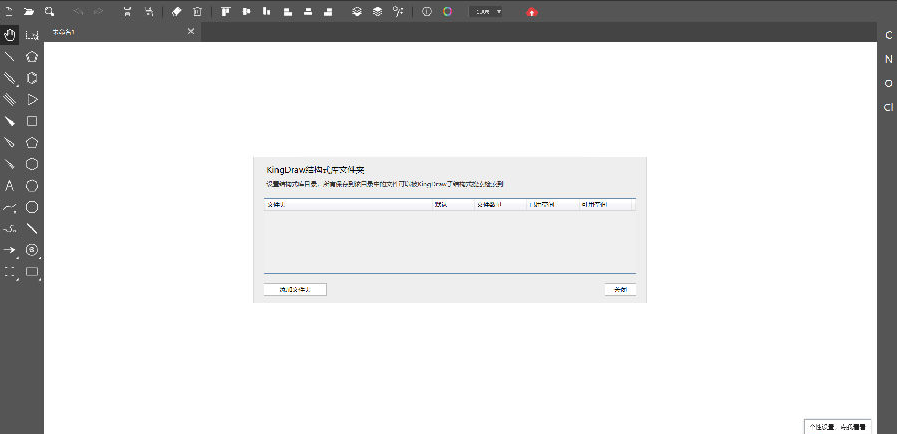Click the trash delete icon
897x434 pixels.
pyautogui.click(x=197, y=11)
